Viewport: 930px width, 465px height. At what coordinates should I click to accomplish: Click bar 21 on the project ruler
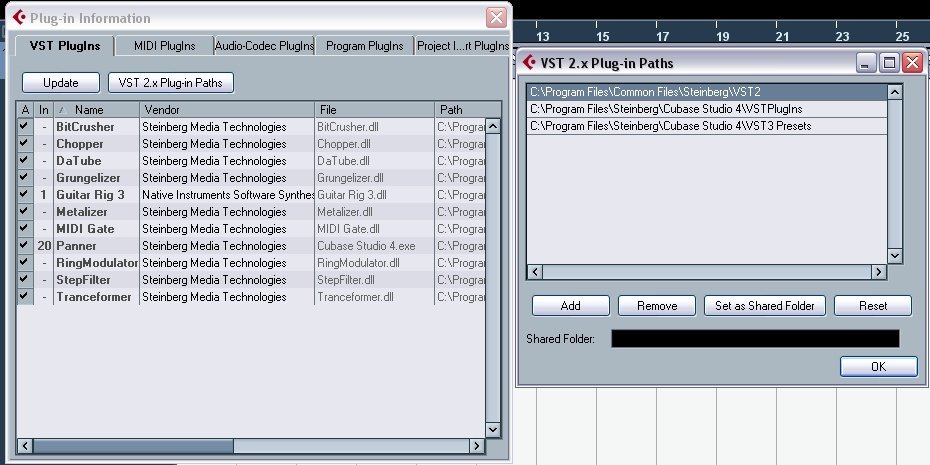click(782, 36)
